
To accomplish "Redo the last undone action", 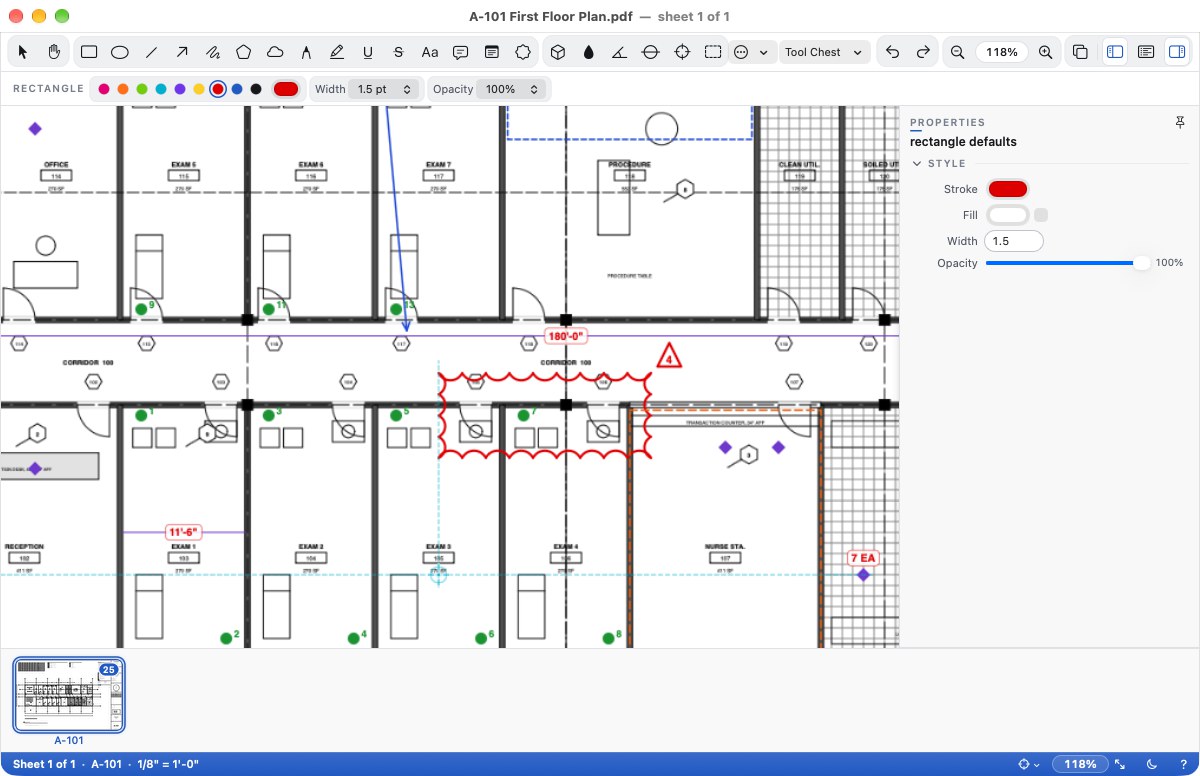I will coord(924,52).
